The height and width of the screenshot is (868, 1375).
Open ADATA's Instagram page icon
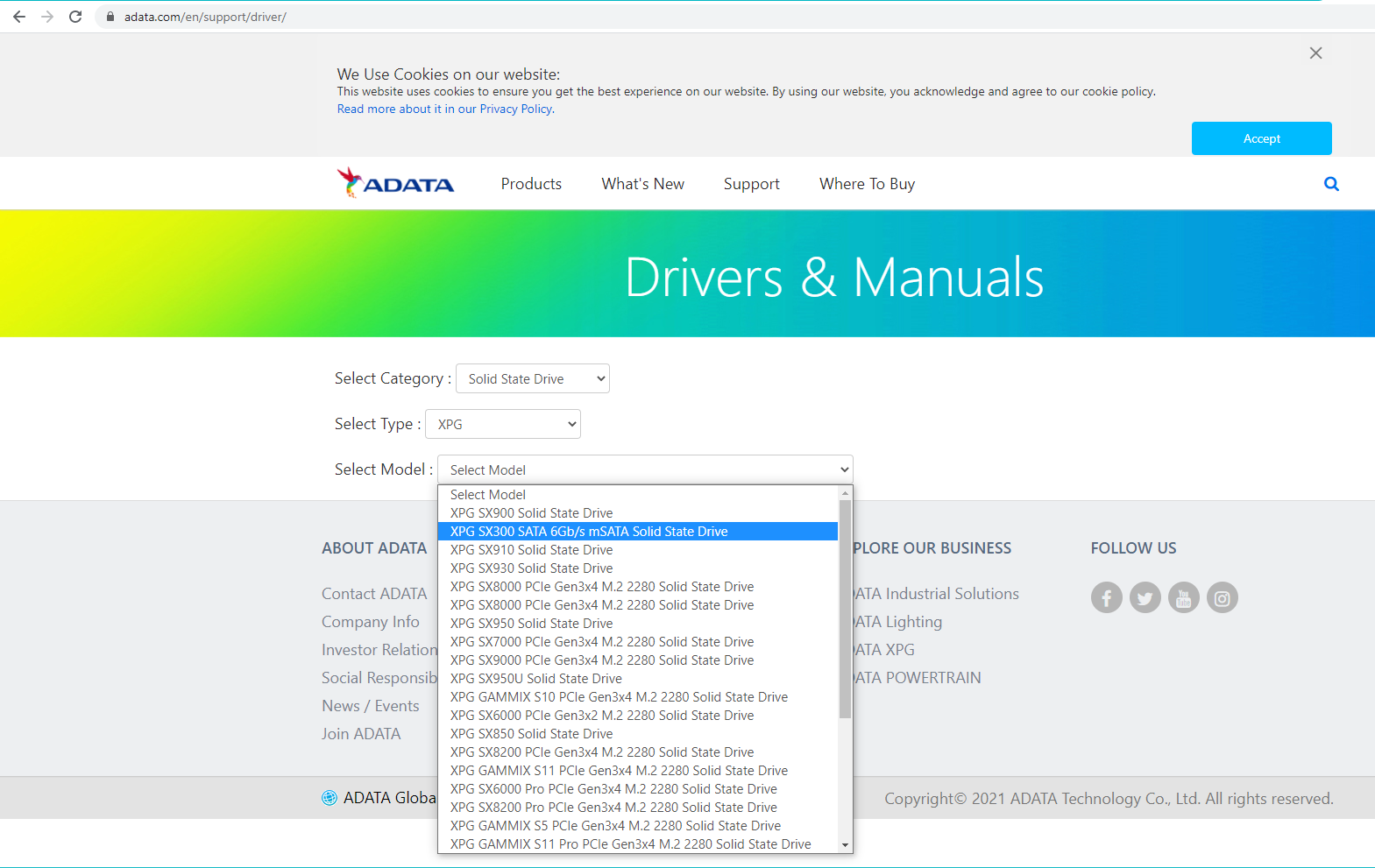(x=1223, y=597)
